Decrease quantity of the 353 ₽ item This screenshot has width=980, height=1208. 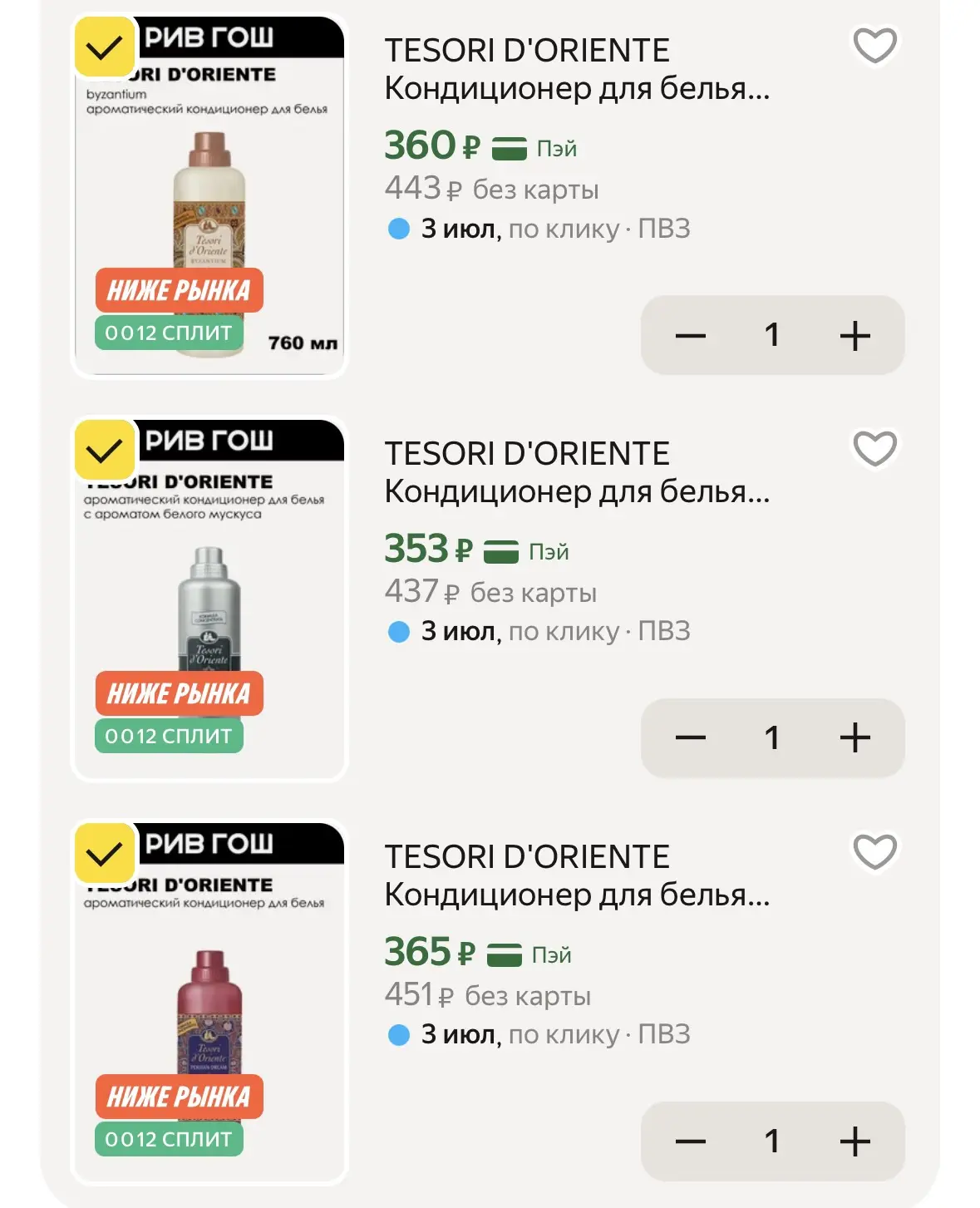tap(690, 738)
